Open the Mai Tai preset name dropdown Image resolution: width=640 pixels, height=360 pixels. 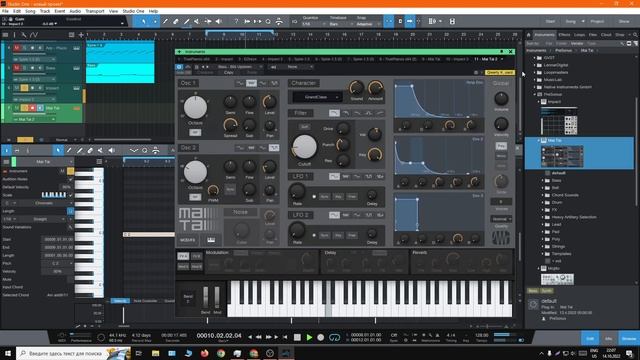(240, 67)
